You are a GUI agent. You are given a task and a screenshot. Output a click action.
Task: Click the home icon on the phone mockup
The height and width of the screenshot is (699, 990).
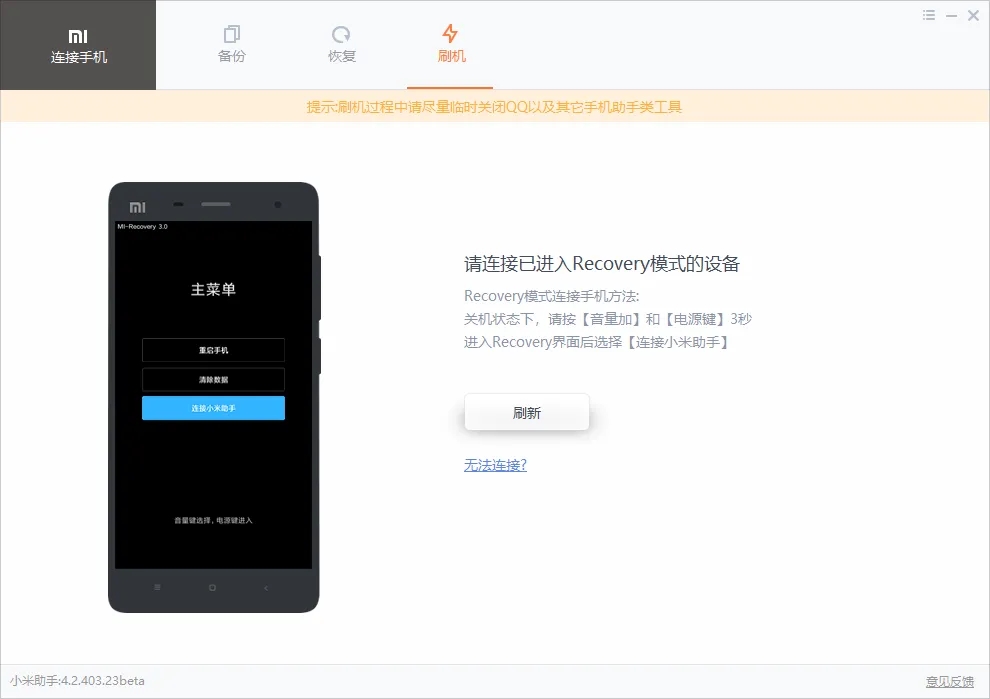[211, 588]
